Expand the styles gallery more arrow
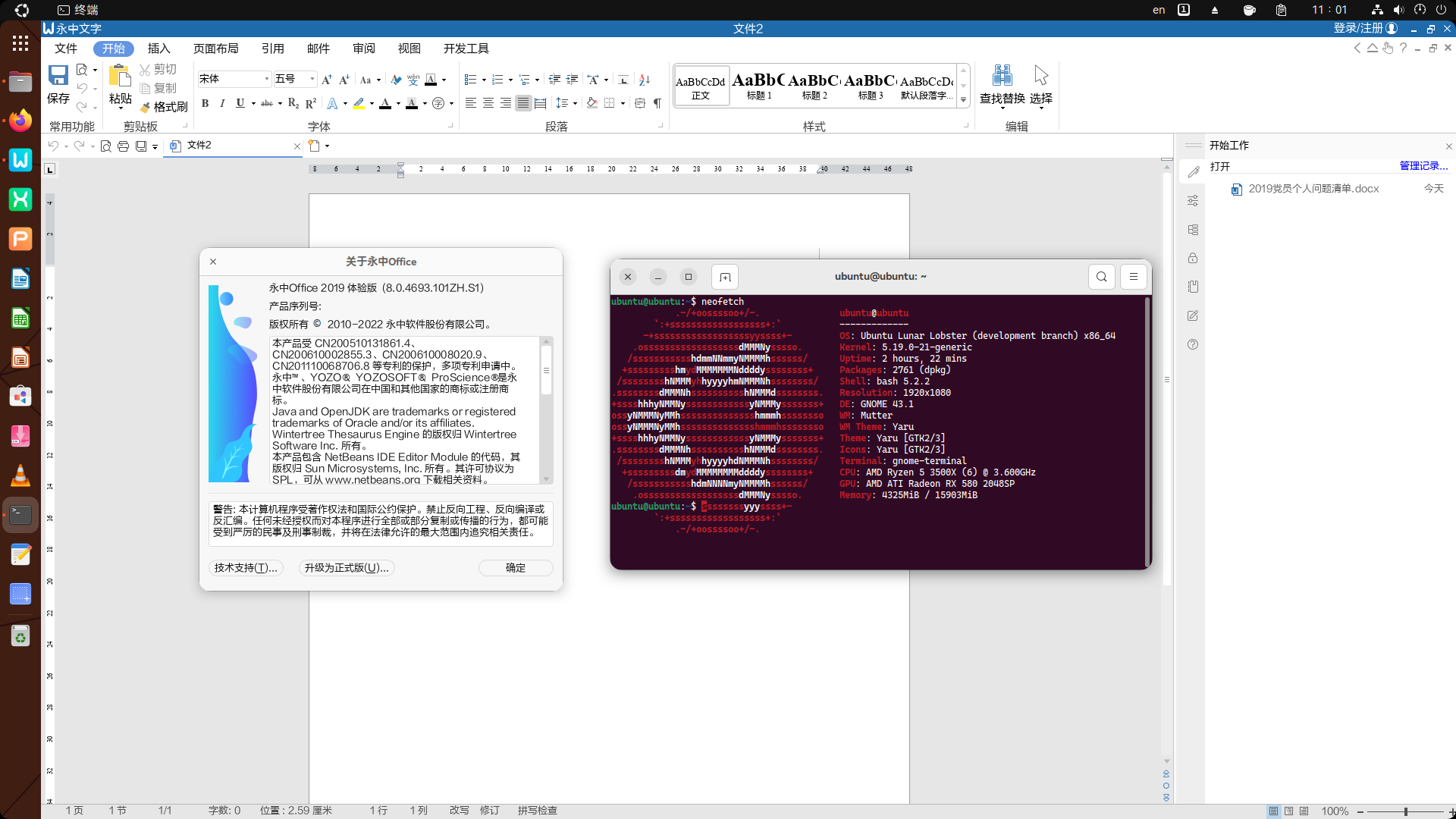Viewport: 1456px width, 819px height. pos(964,100)
